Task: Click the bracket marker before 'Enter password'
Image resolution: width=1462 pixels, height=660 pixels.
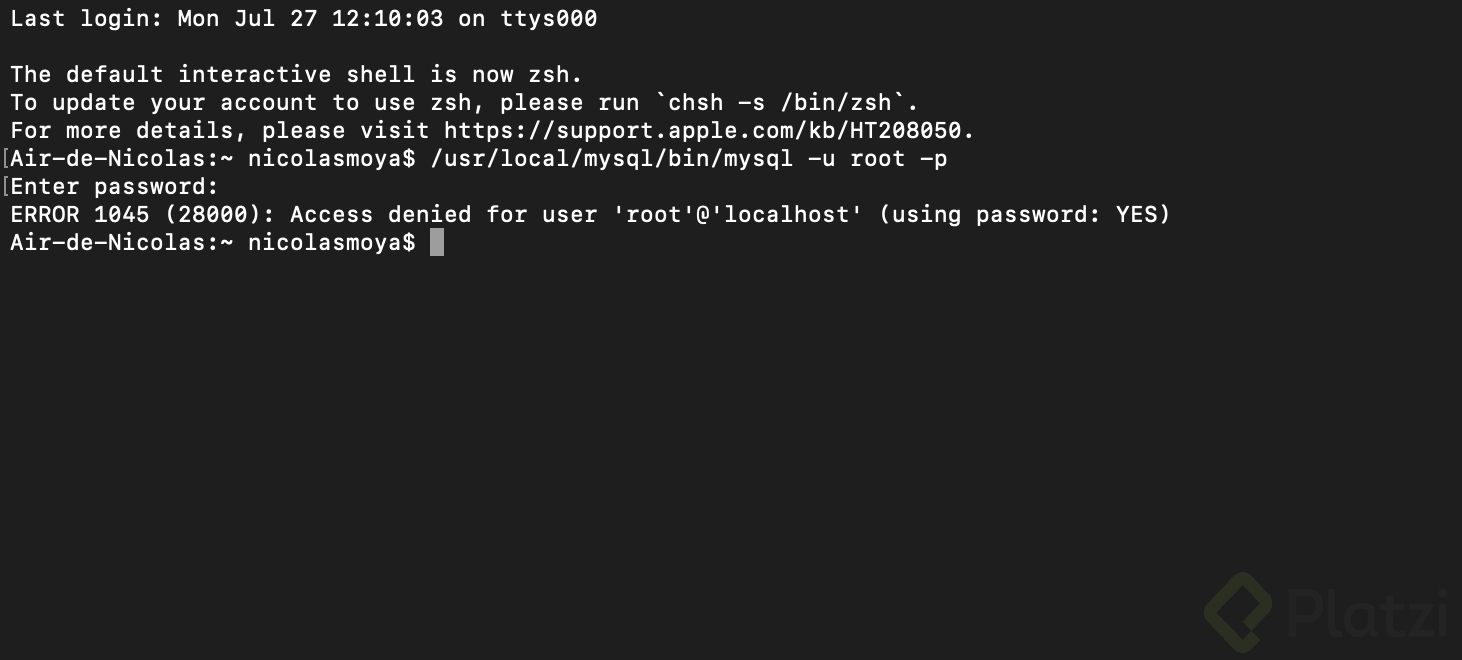Action: (x=5, y=186)
